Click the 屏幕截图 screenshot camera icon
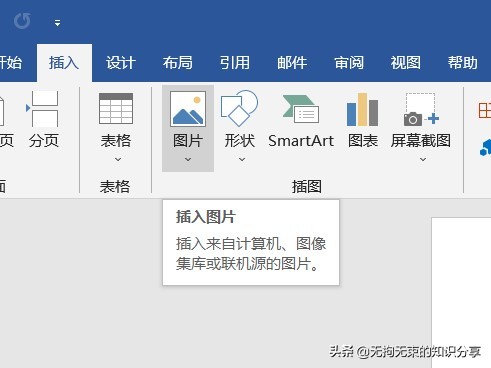 click(421, 110)
